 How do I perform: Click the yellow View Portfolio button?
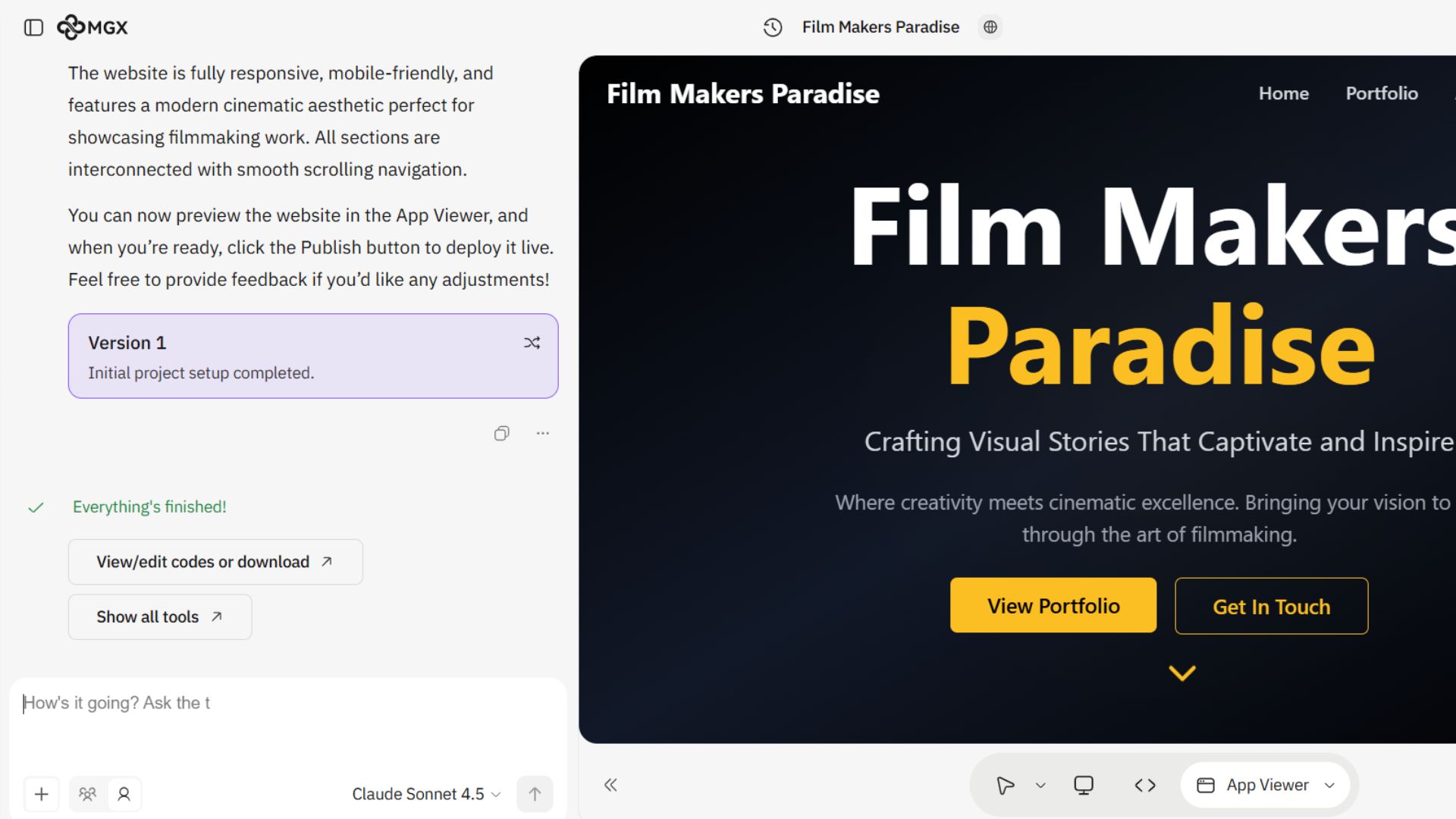1053,605
